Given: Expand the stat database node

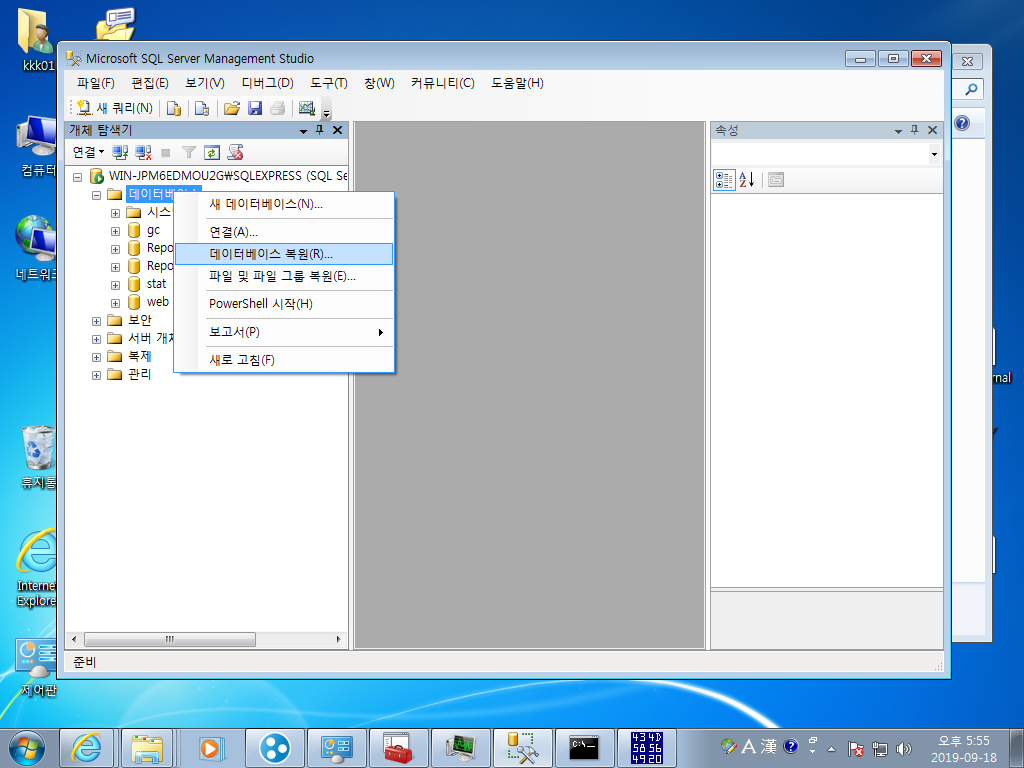Looking at the screenshot, I should click(x=116, y=285).
